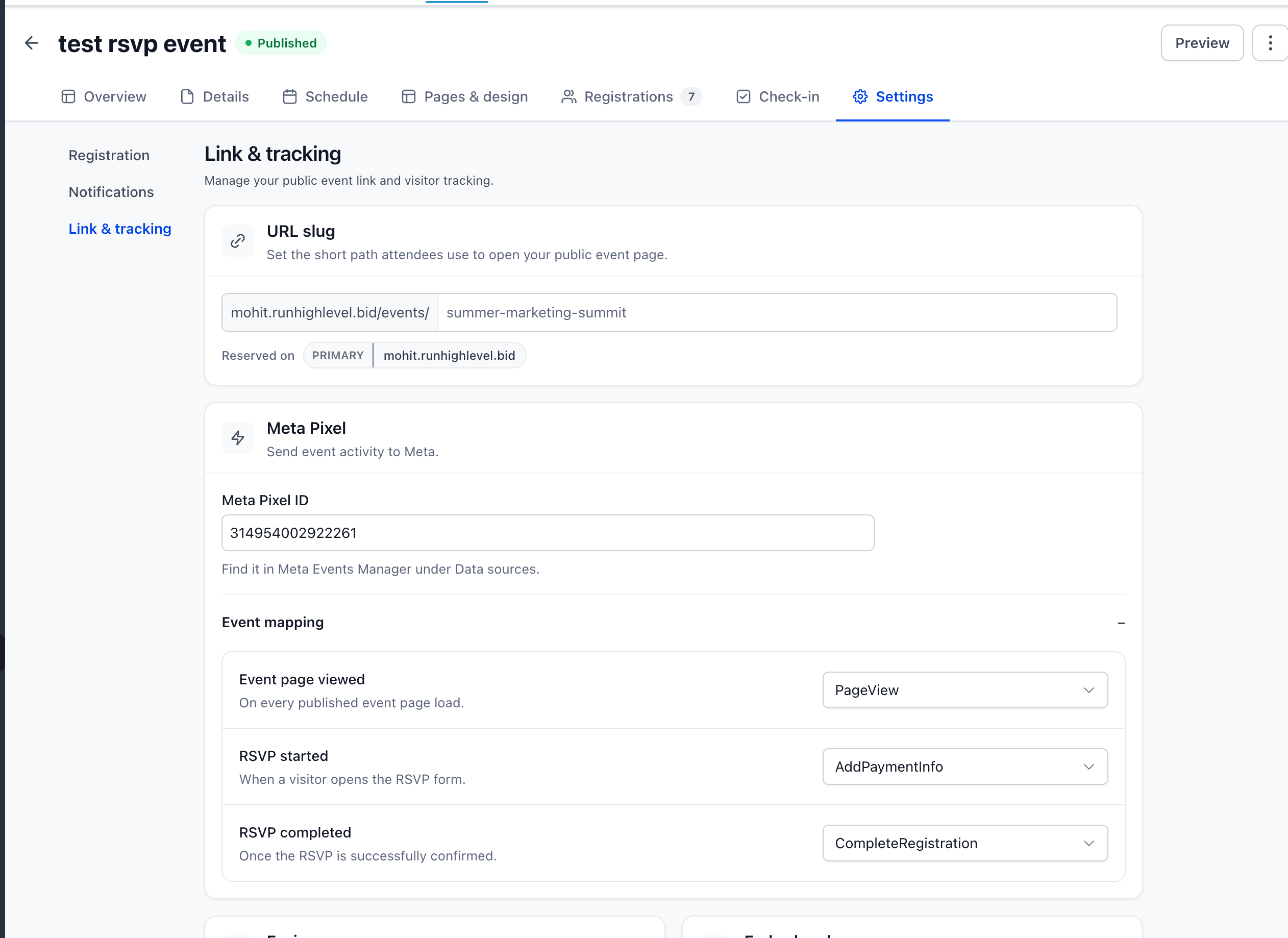
Task: Select Link & tracking in the sidebar
Action: pos(120,229)
